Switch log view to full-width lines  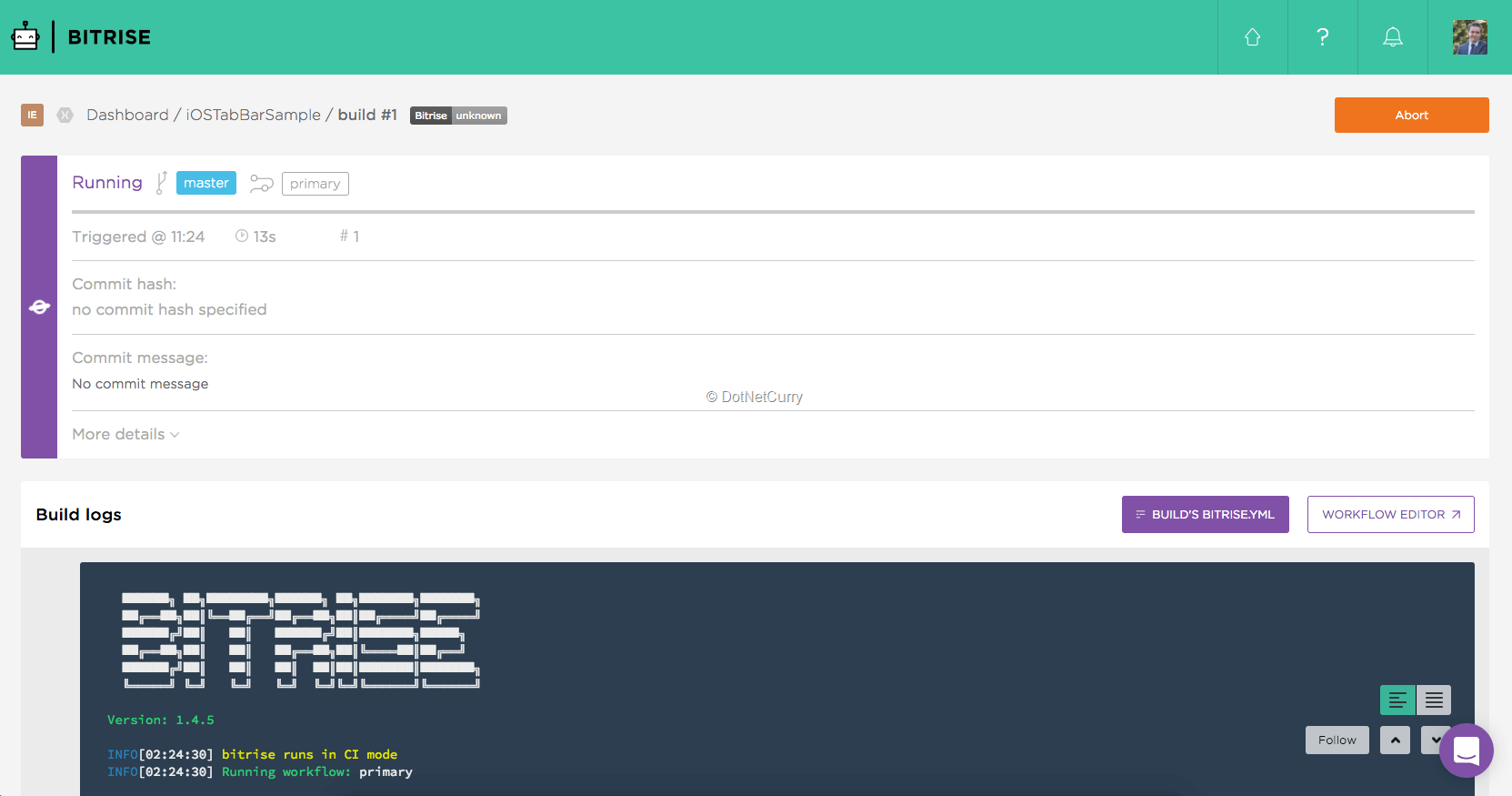(1434, 700)
